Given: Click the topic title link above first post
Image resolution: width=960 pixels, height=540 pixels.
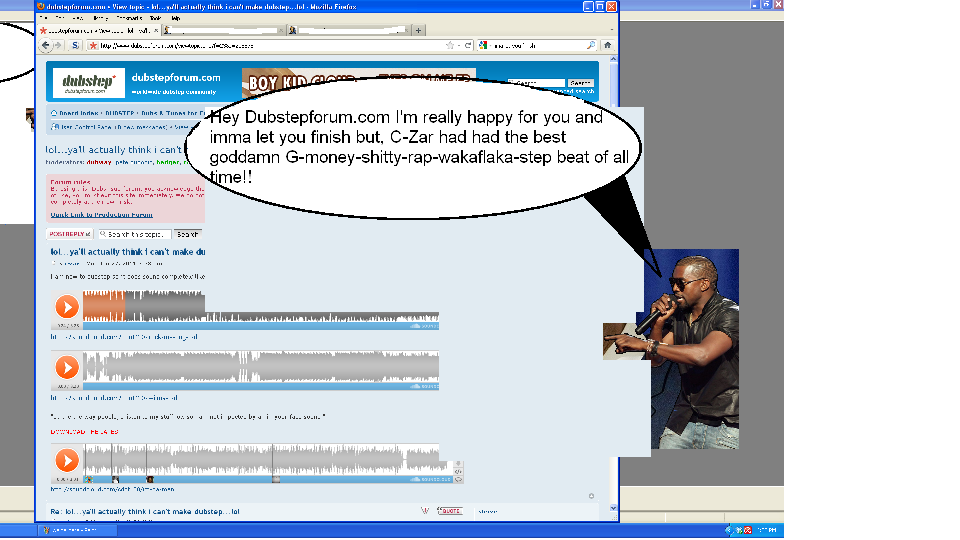Looking at the screenshot, I should click(x=128, y=252).
